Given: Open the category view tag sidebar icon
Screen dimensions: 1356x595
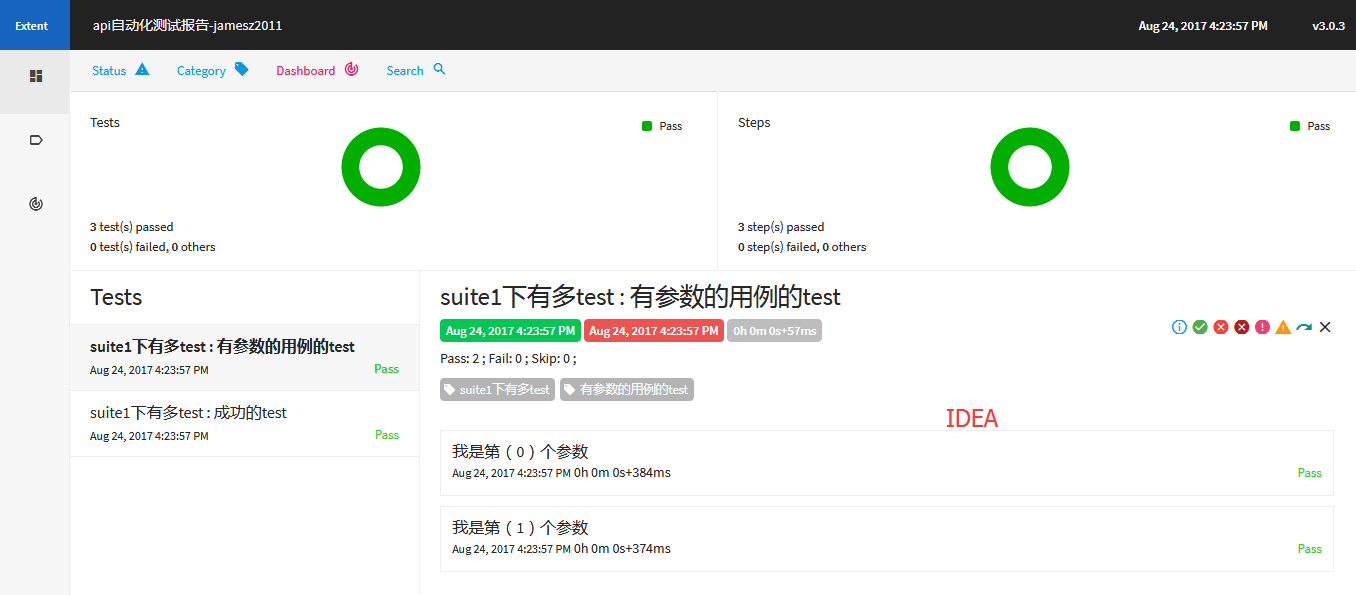Looking at the screenshot, I should pos(36,140).
